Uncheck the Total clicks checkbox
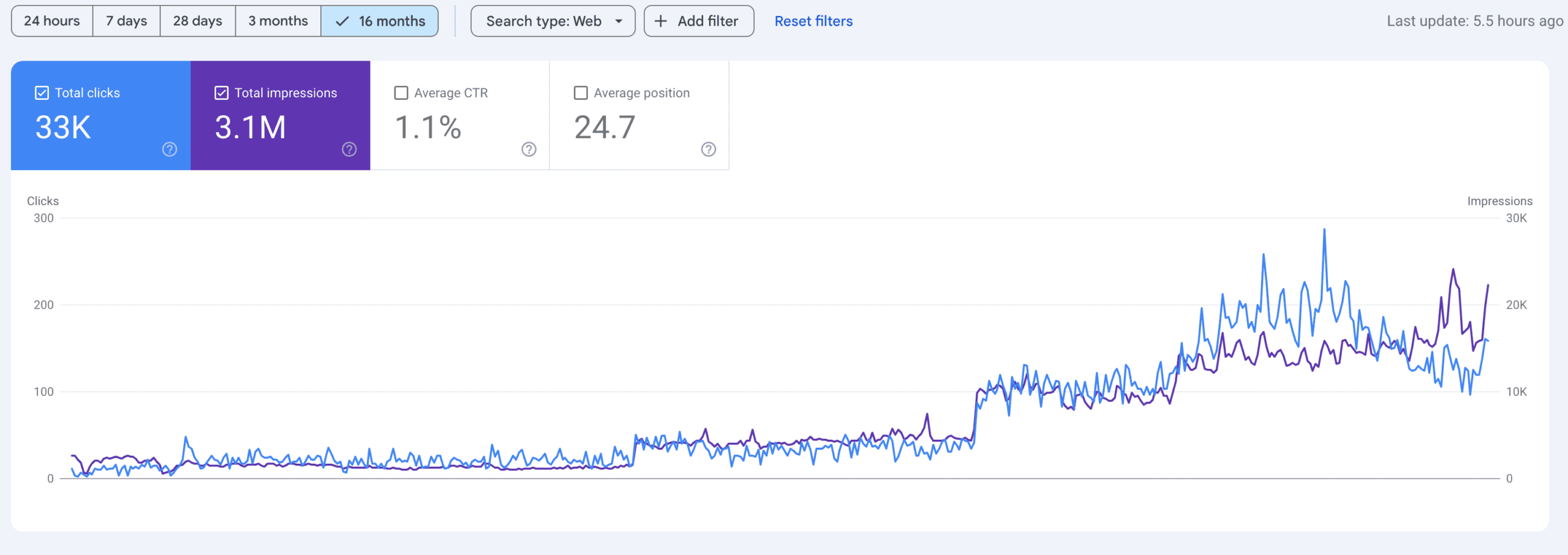Screen dimensions: 1568x555 tap(42, 93)
